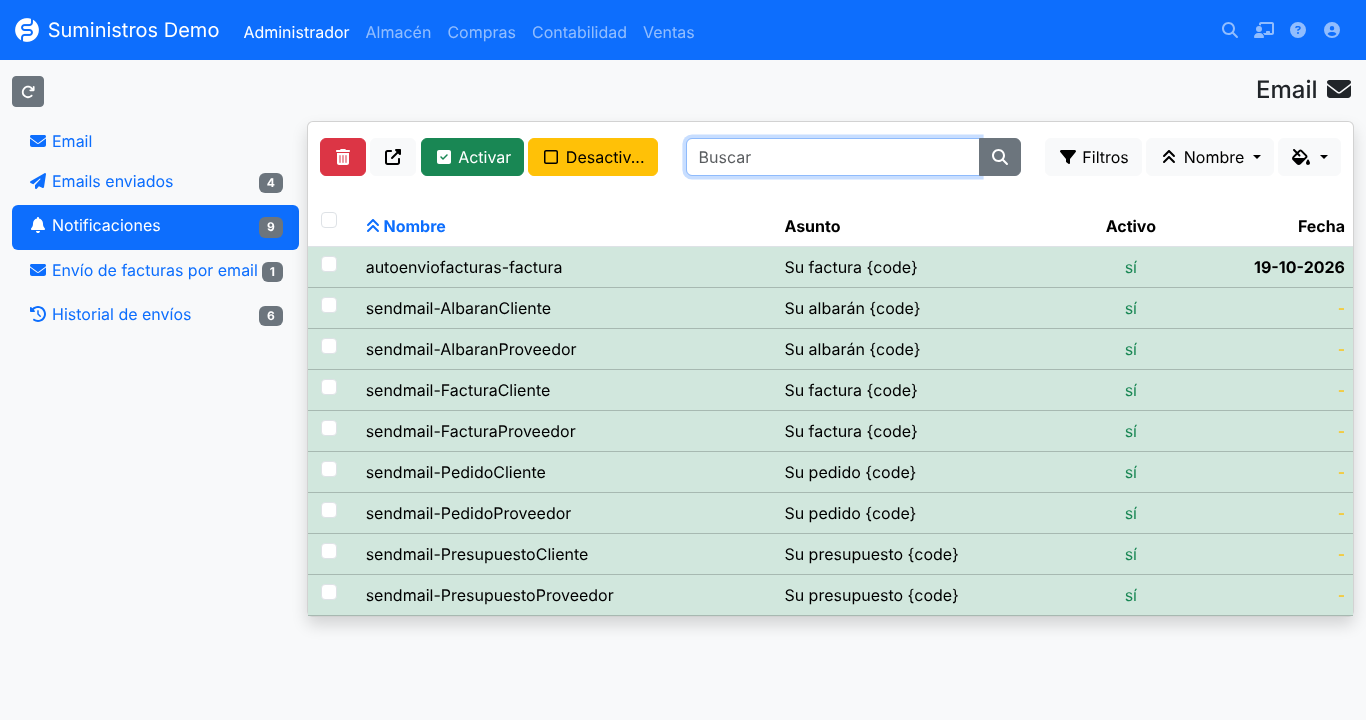Open the sendmail-PresupuestoCliente notification row
This screenshot has width=1366, height=720.
pyautogui.click(x=830, y=554)
